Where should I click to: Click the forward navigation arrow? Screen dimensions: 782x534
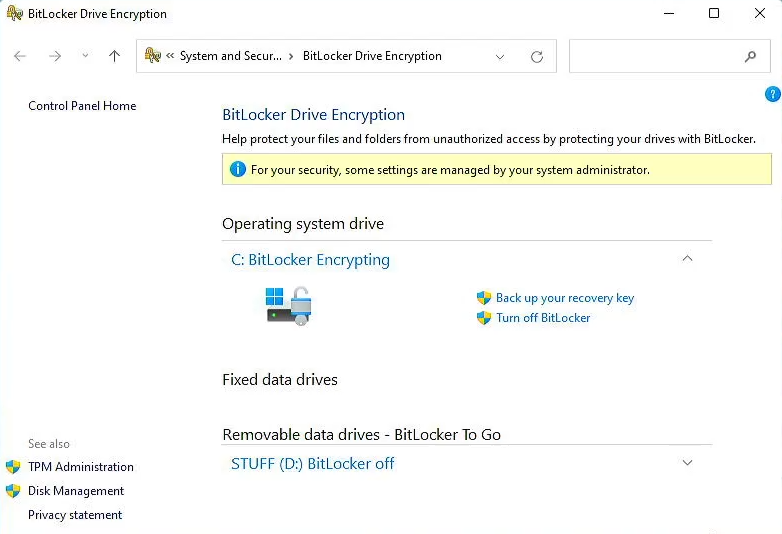[55, 56]
